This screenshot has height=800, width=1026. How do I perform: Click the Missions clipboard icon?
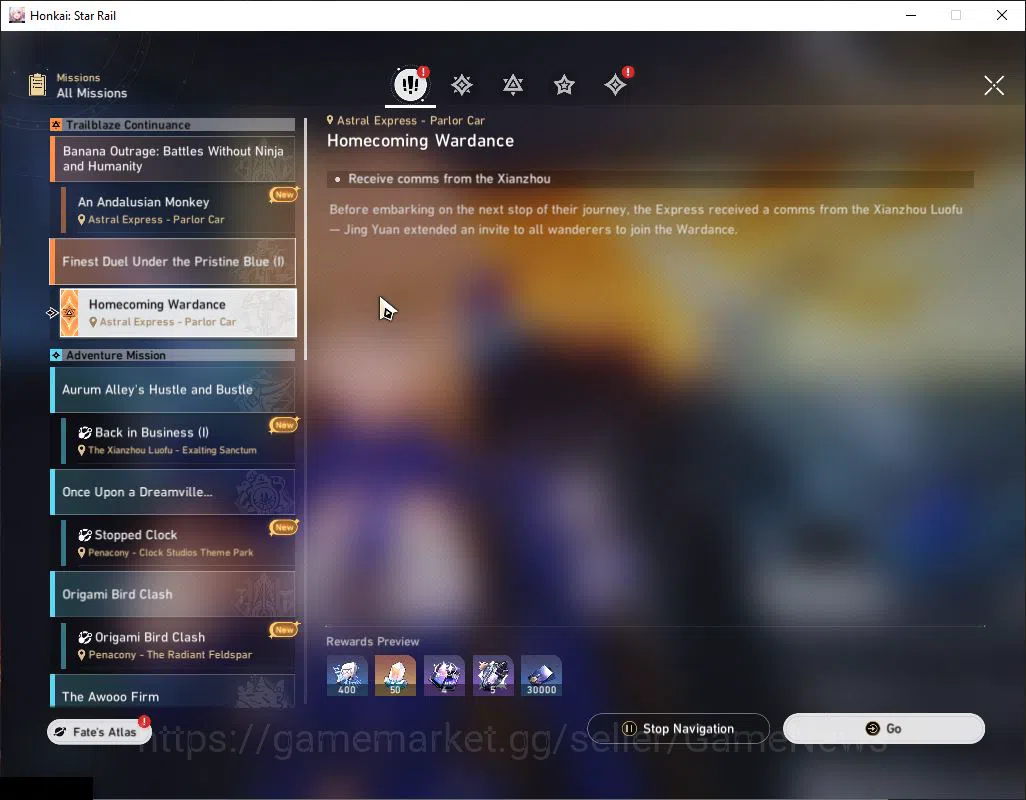coord(37,84)
